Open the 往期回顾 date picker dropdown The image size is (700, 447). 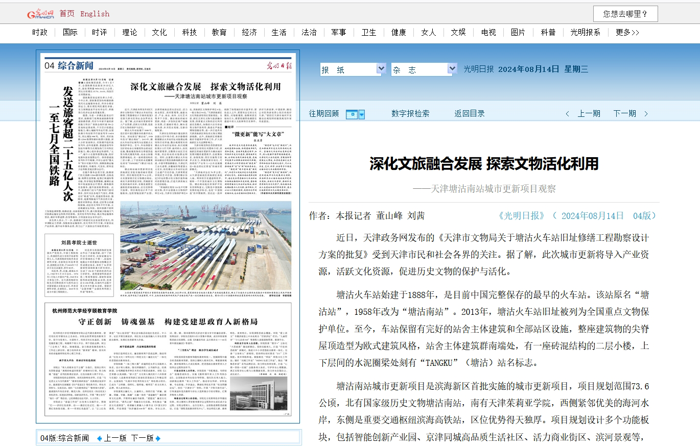[355, 114]
